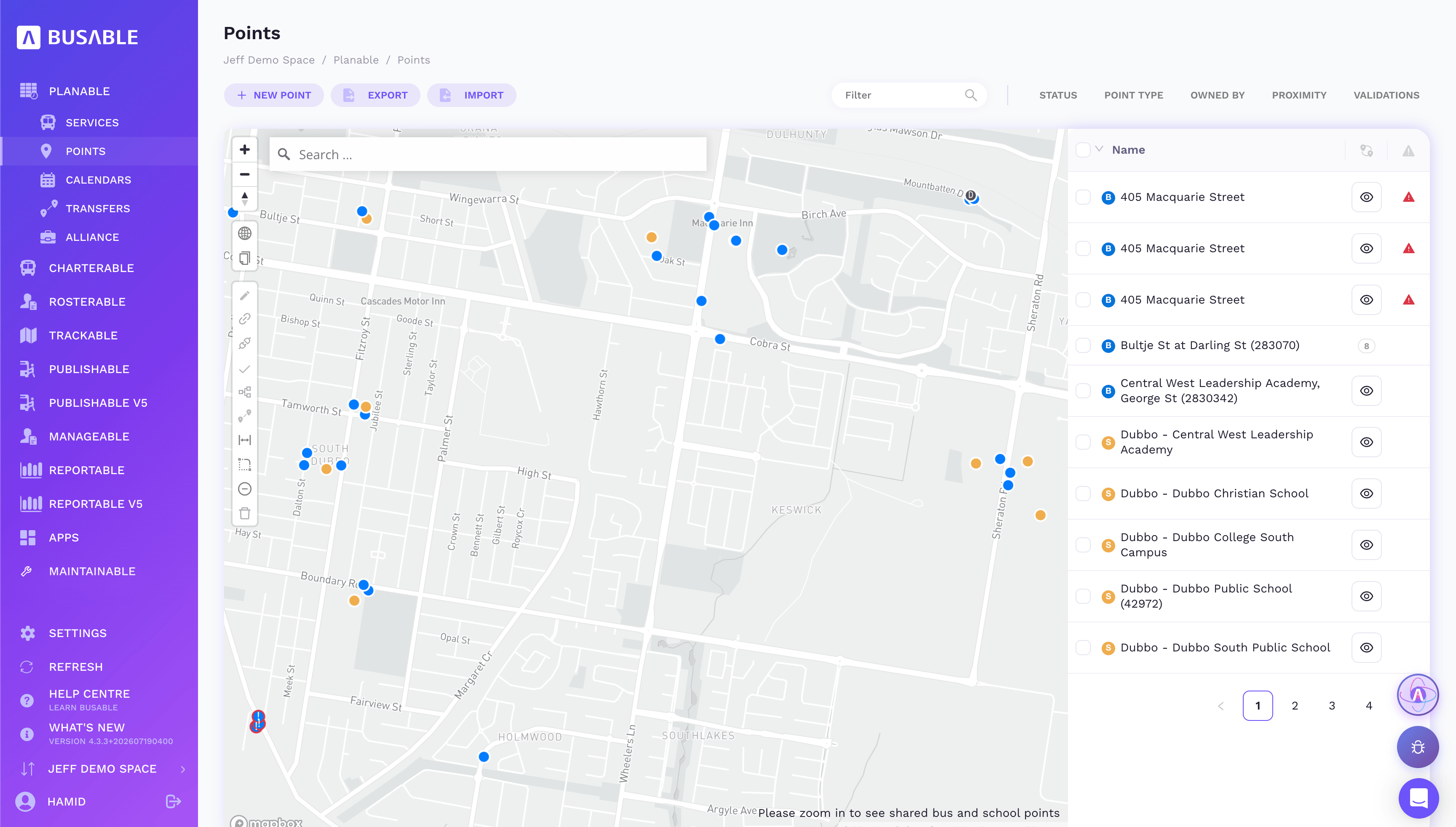Image resolution: width=1456 pixels, height=827 pixels.
Task: Go to previous page arrow
Action: (x=1220, y=706)
